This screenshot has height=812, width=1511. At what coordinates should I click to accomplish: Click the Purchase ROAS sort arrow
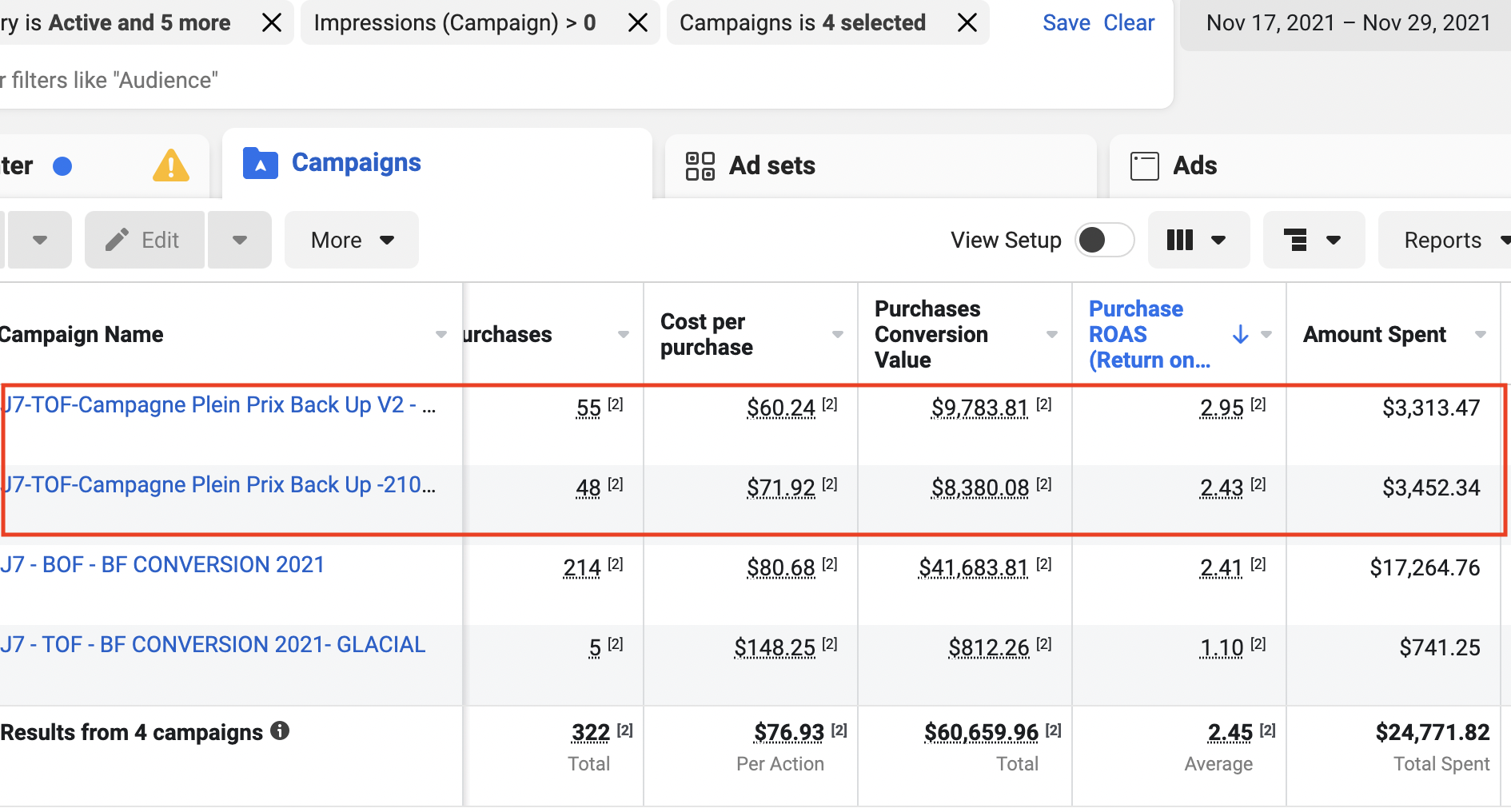[x=1240, y=334]
